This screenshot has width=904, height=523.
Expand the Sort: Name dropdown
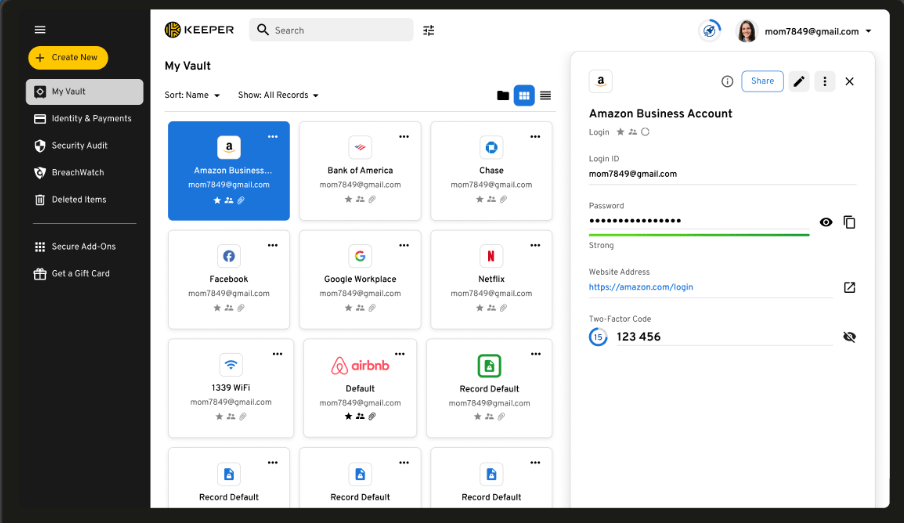pyautogui.click(x=192, y=95)
